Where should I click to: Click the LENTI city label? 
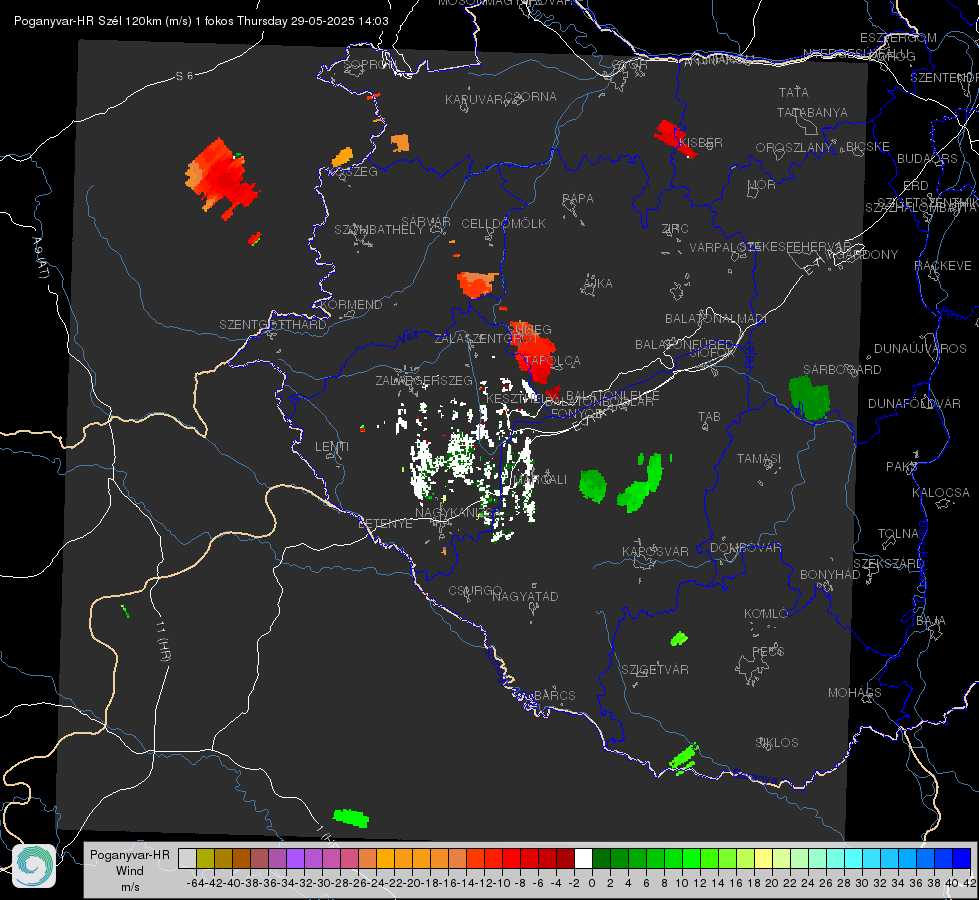332,447
